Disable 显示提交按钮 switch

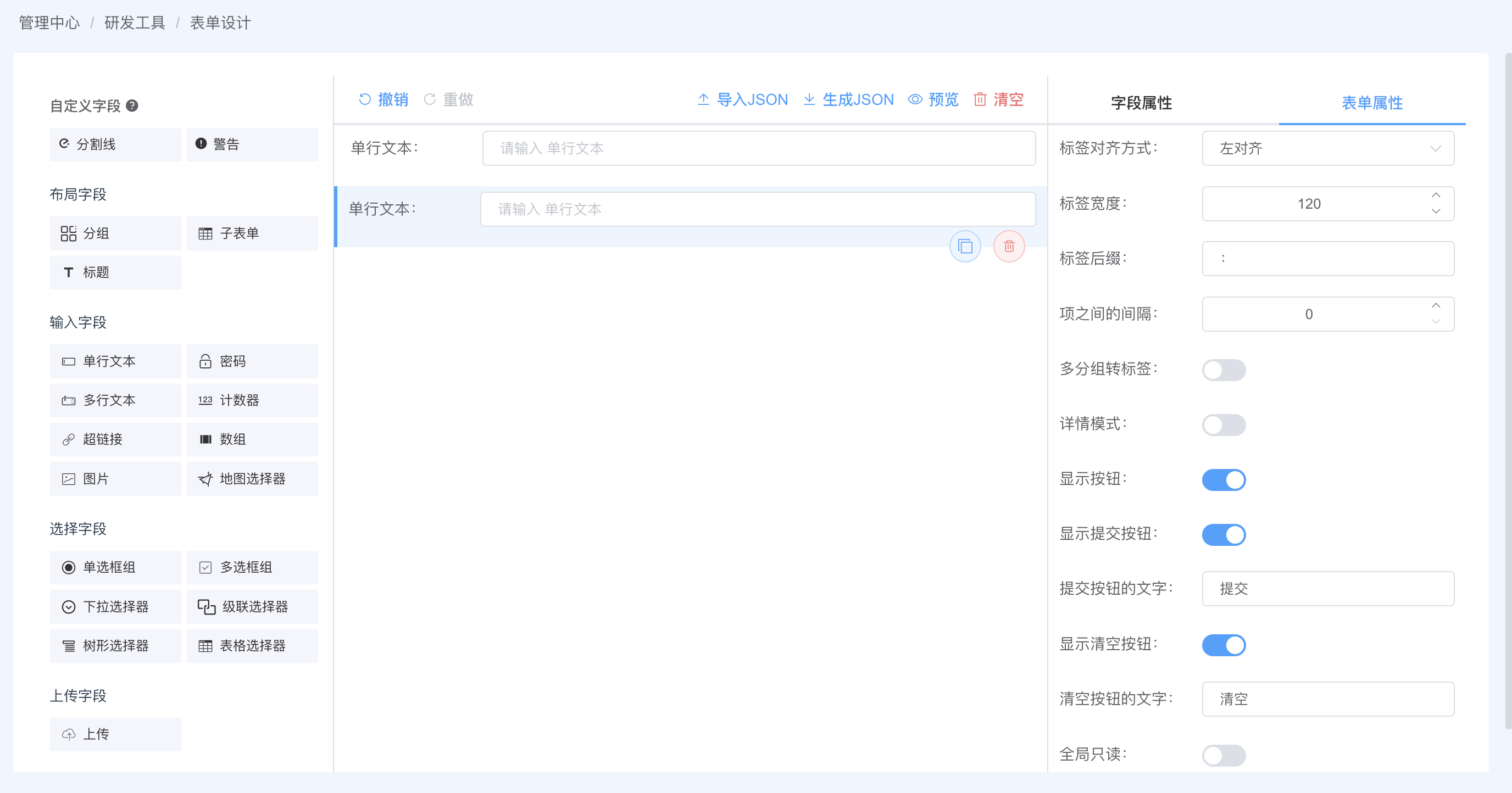[1224, 535]
